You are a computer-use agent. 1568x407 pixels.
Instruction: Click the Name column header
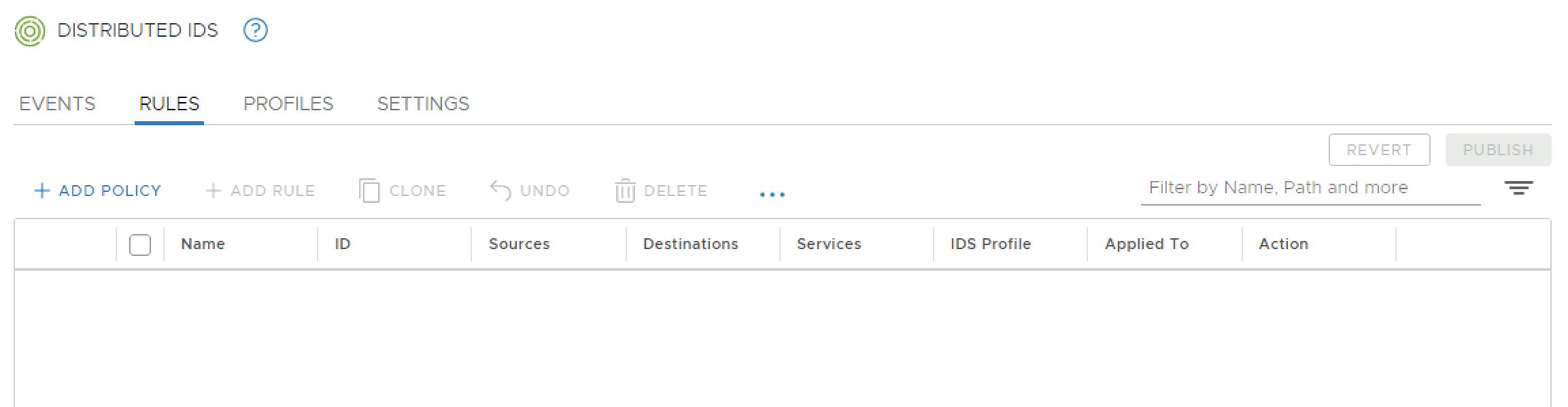coord(203,244)
